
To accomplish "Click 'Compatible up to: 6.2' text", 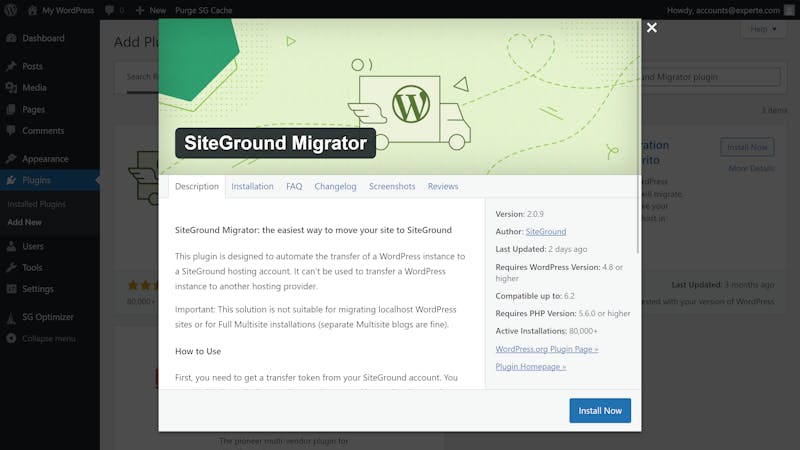I will pos(535,296).
